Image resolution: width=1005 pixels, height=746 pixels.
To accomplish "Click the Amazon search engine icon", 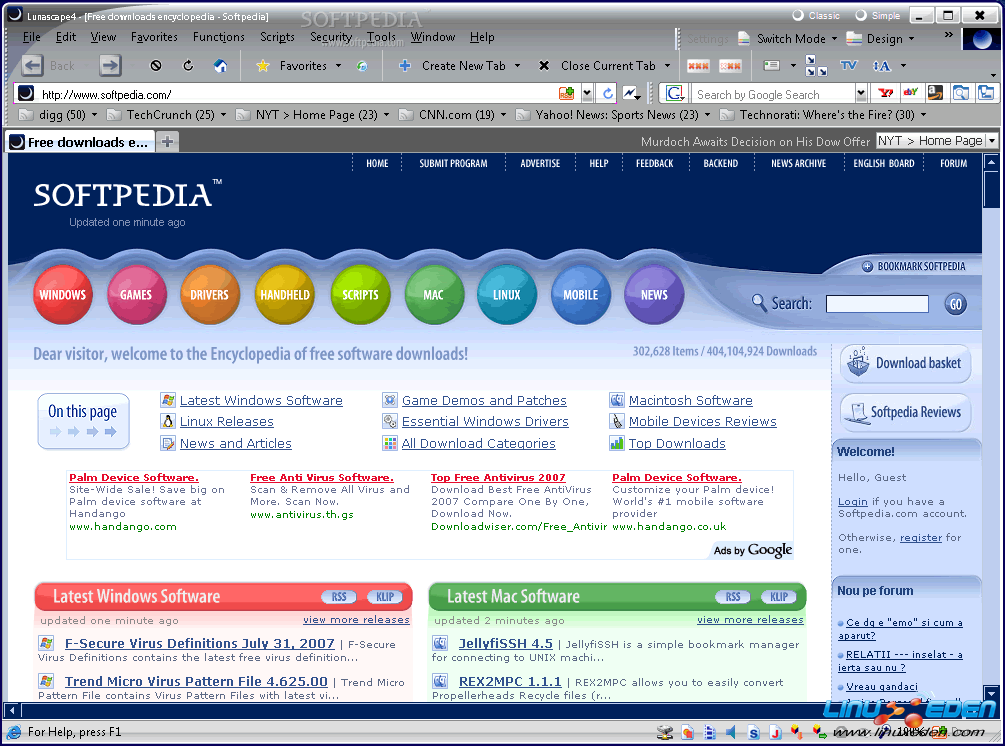I will point(935,93).
